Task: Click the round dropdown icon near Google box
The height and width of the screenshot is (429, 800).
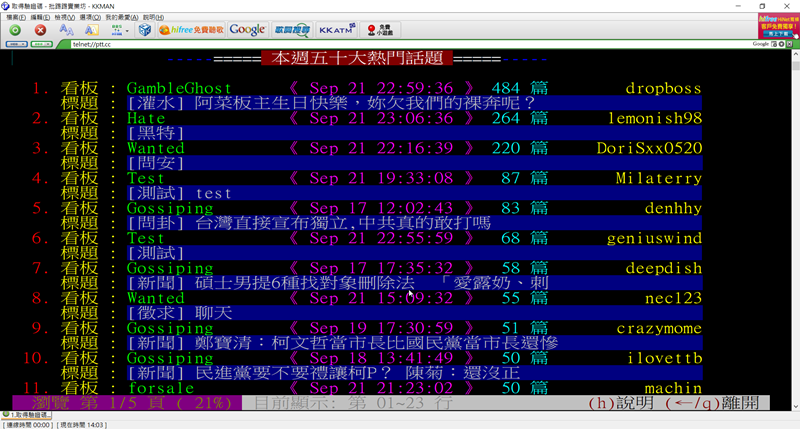Action: click(x=781, y=44)
